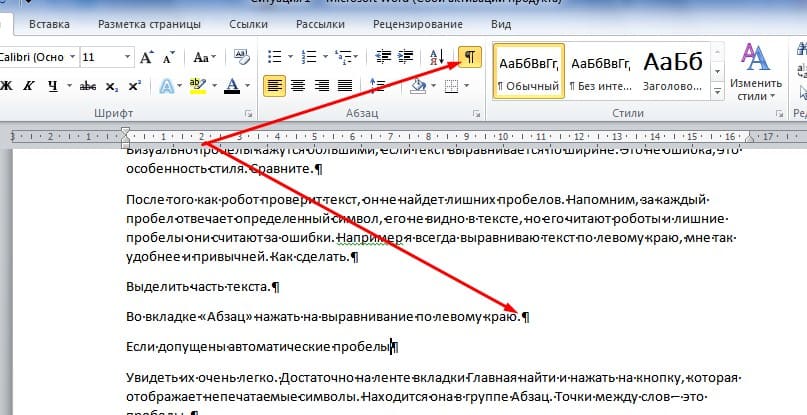
Task: Switch to the Рассылки tab
Action: point(320,24)
